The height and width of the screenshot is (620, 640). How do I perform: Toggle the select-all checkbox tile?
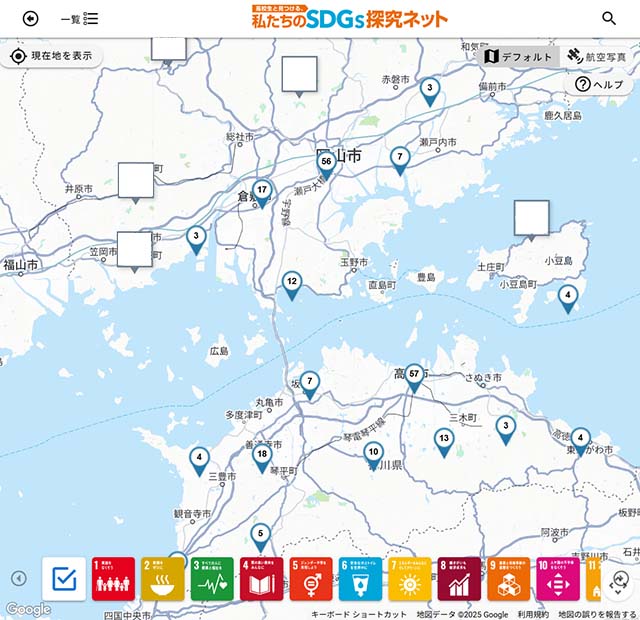(64, 579)
